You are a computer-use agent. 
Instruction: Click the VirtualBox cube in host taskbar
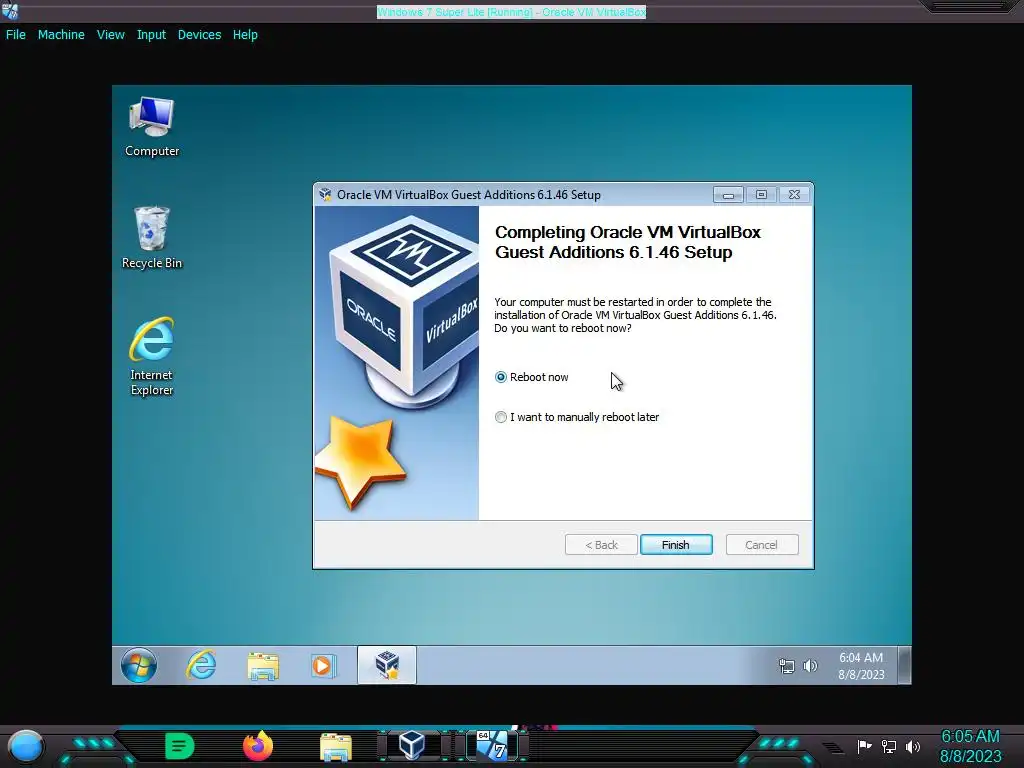[412, 745]
